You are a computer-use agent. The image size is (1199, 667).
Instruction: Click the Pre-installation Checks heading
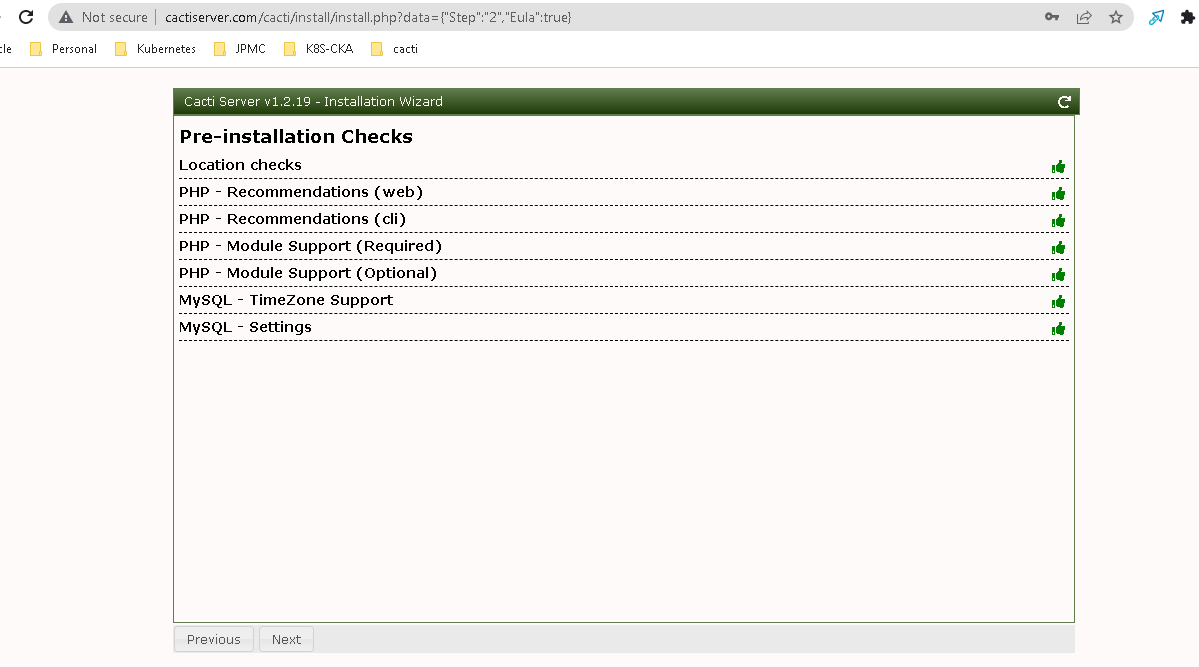(x=296, y=136)
